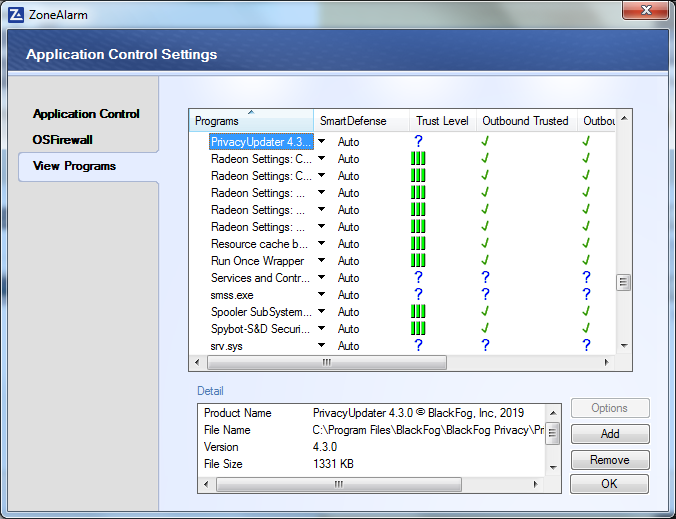Click Run Once Wrapper's green trust bars

pyautogui.click(x=418, y=261)
